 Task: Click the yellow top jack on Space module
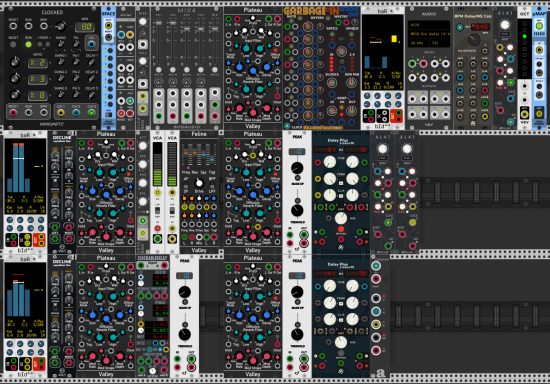(109, 25)
